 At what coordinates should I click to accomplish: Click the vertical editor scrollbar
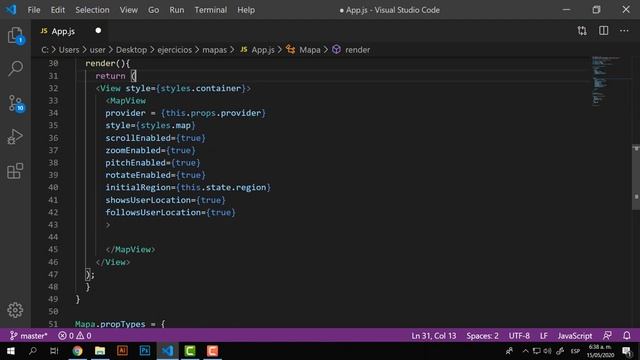pos(636,178)
